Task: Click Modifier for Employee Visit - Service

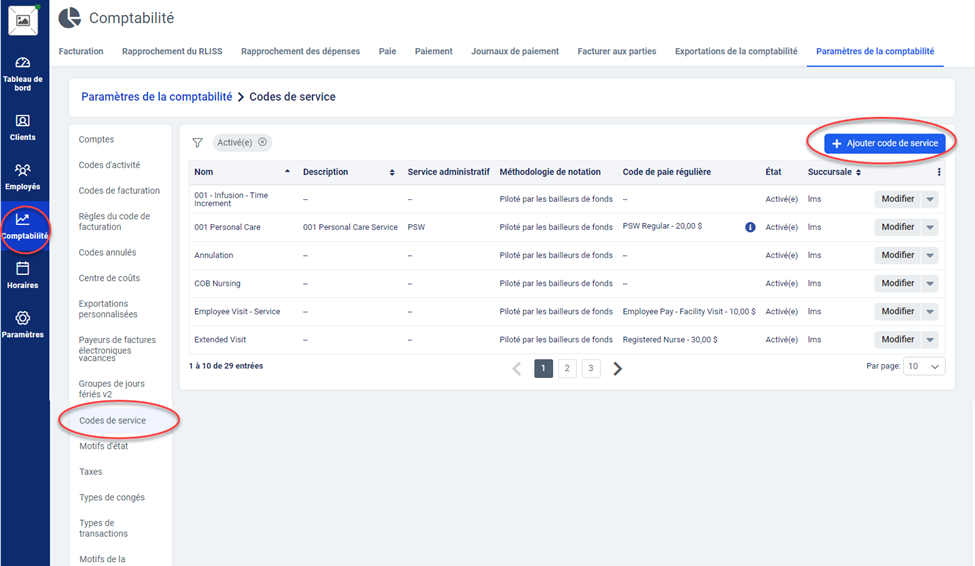Action: 898,311
